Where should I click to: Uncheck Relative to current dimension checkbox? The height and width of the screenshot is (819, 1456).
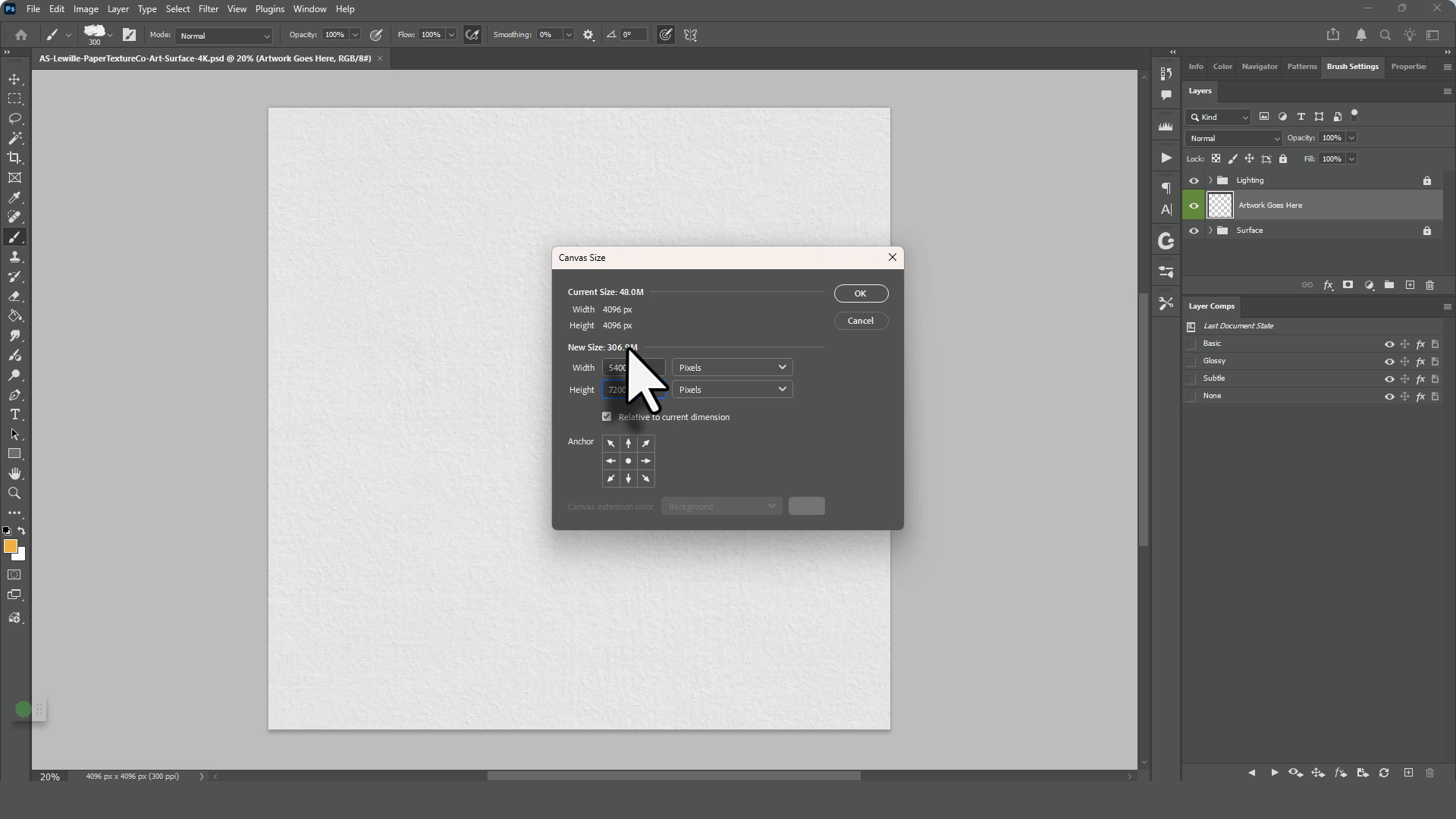click(x=607, y=416)
